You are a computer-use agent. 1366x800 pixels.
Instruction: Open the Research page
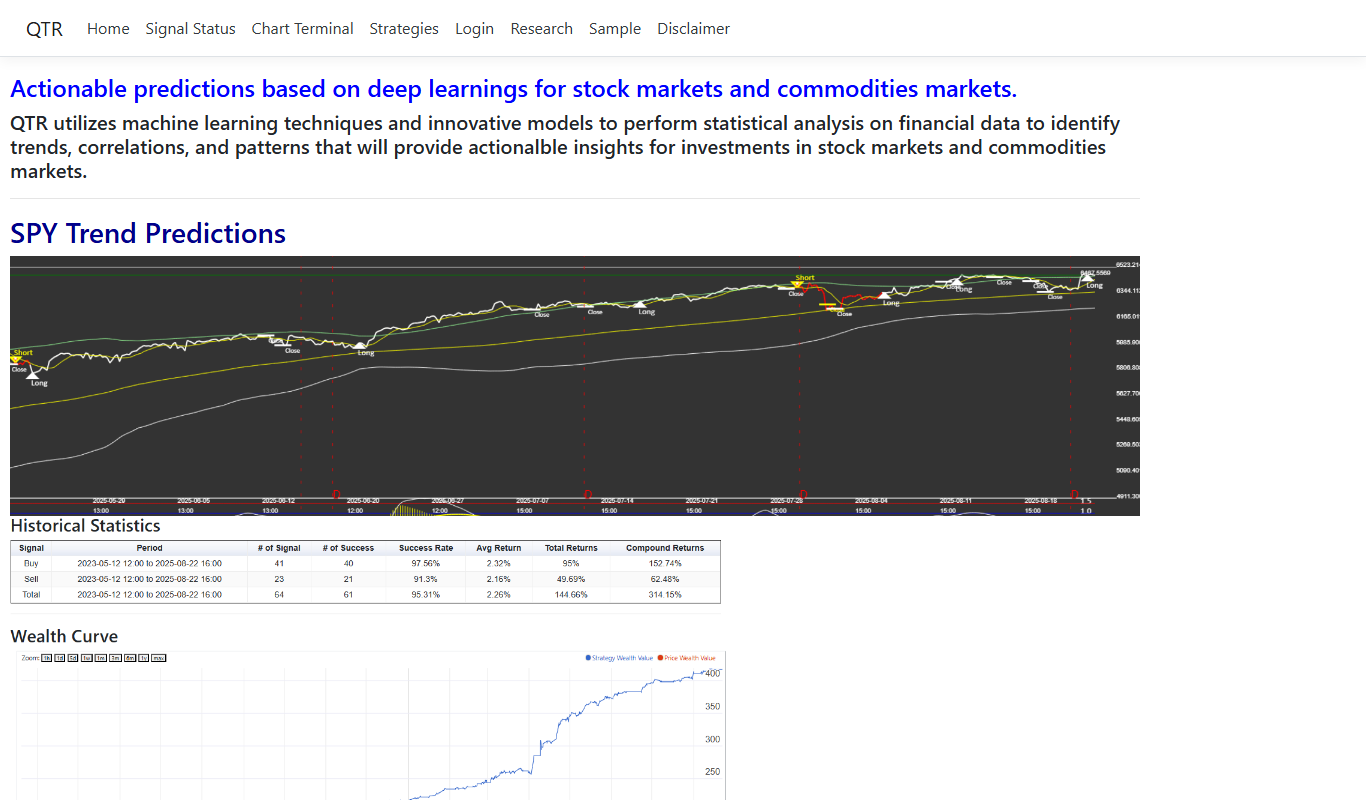click(x=542, y=29)
